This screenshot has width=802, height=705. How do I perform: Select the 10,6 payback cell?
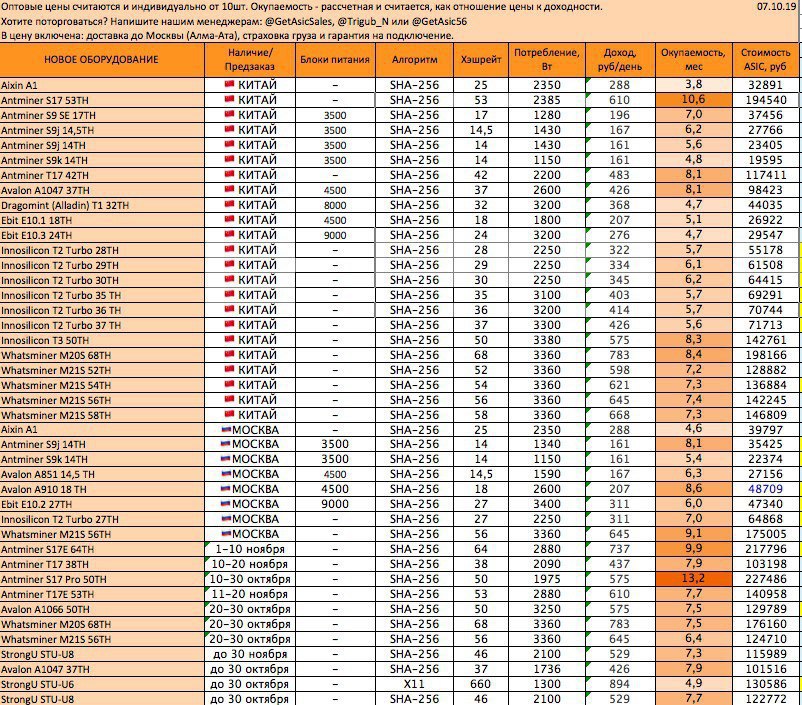[x=694, y=99]
